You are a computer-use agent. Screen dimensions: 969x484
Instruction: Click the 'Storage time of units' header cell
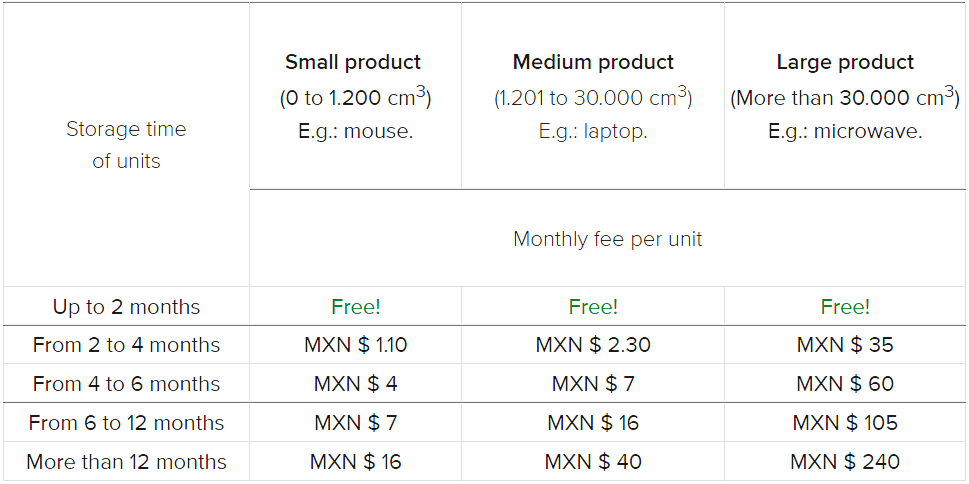pyautogui.click(x=126, y=145)
